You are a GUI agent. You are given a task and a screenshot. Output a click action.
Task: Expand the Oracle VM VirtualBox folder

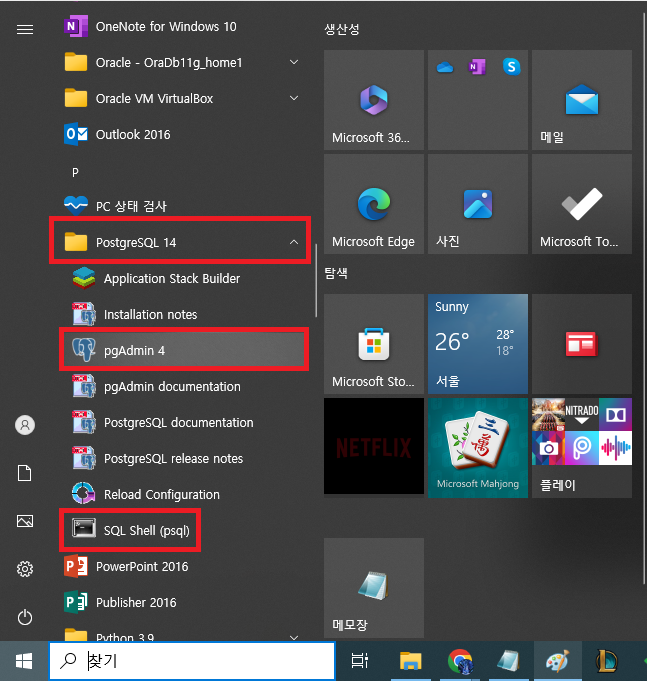182,99
